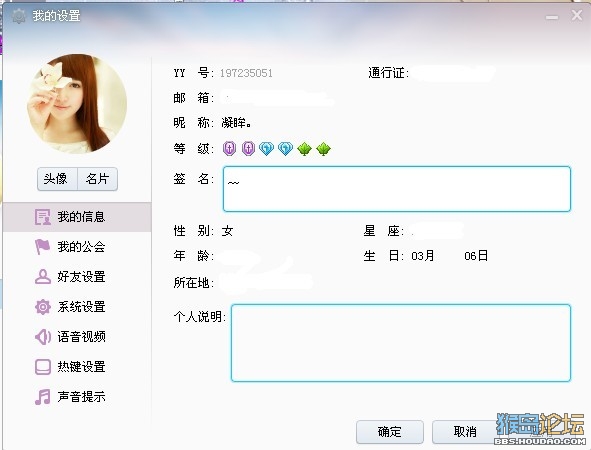
Task: Select the 热键设置 keyboard icon
Action: [x=43, y=367]
